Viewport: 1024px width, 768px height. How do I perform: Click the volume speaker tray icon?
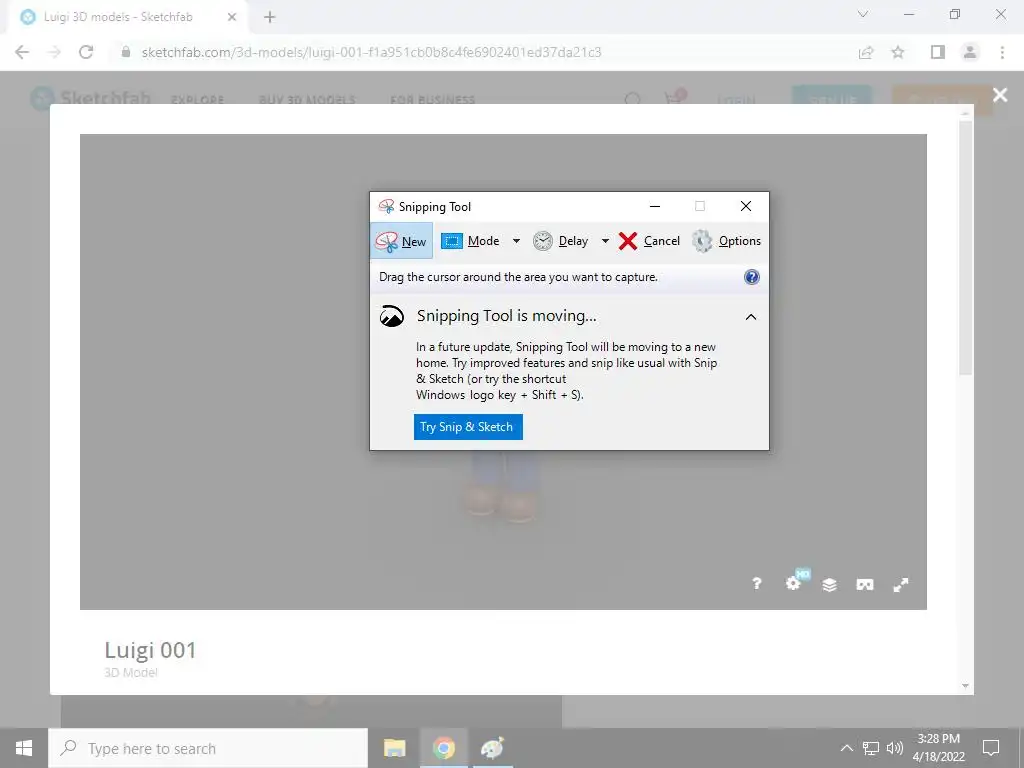[895, 748]
